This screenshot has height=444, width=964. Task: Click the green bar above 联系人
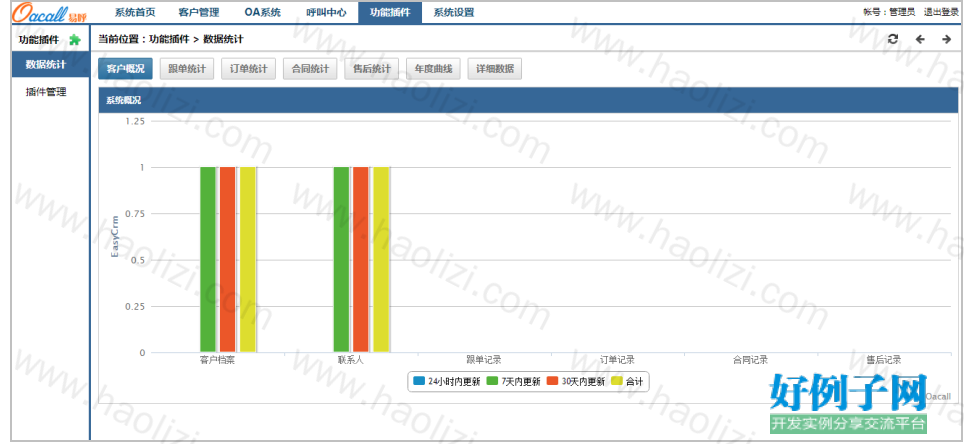tap(341, 260)
